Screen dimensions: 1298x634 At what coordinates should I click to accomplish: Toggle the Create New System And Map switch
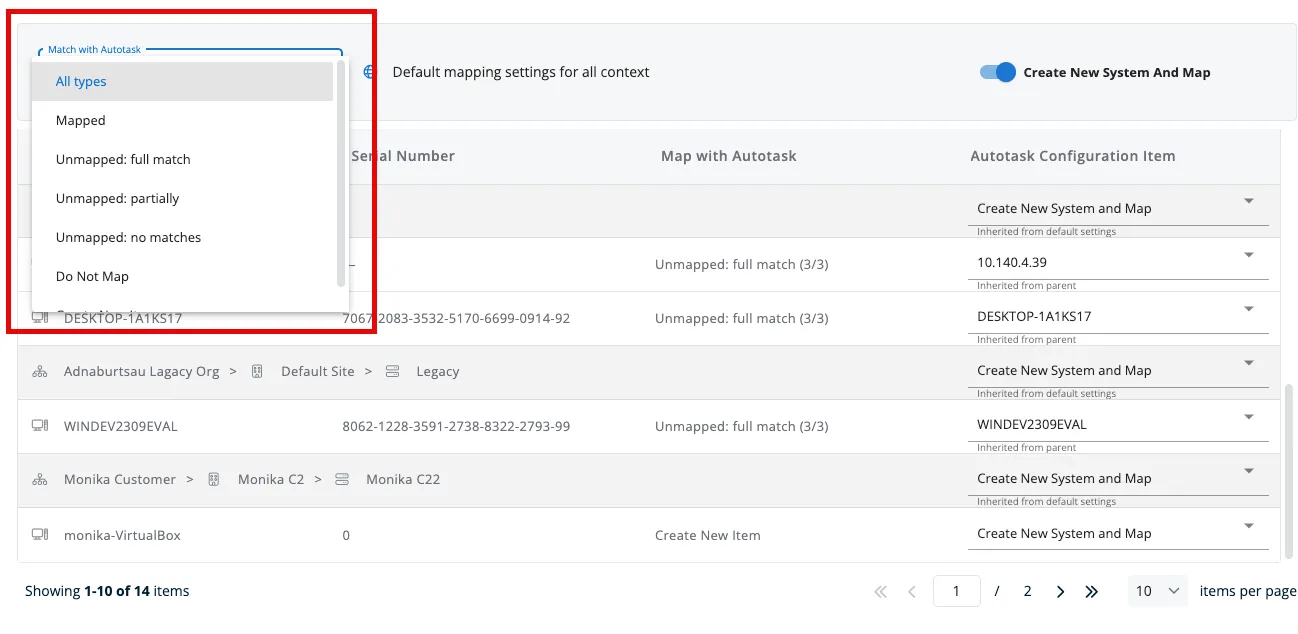click(x=998, y=72)
